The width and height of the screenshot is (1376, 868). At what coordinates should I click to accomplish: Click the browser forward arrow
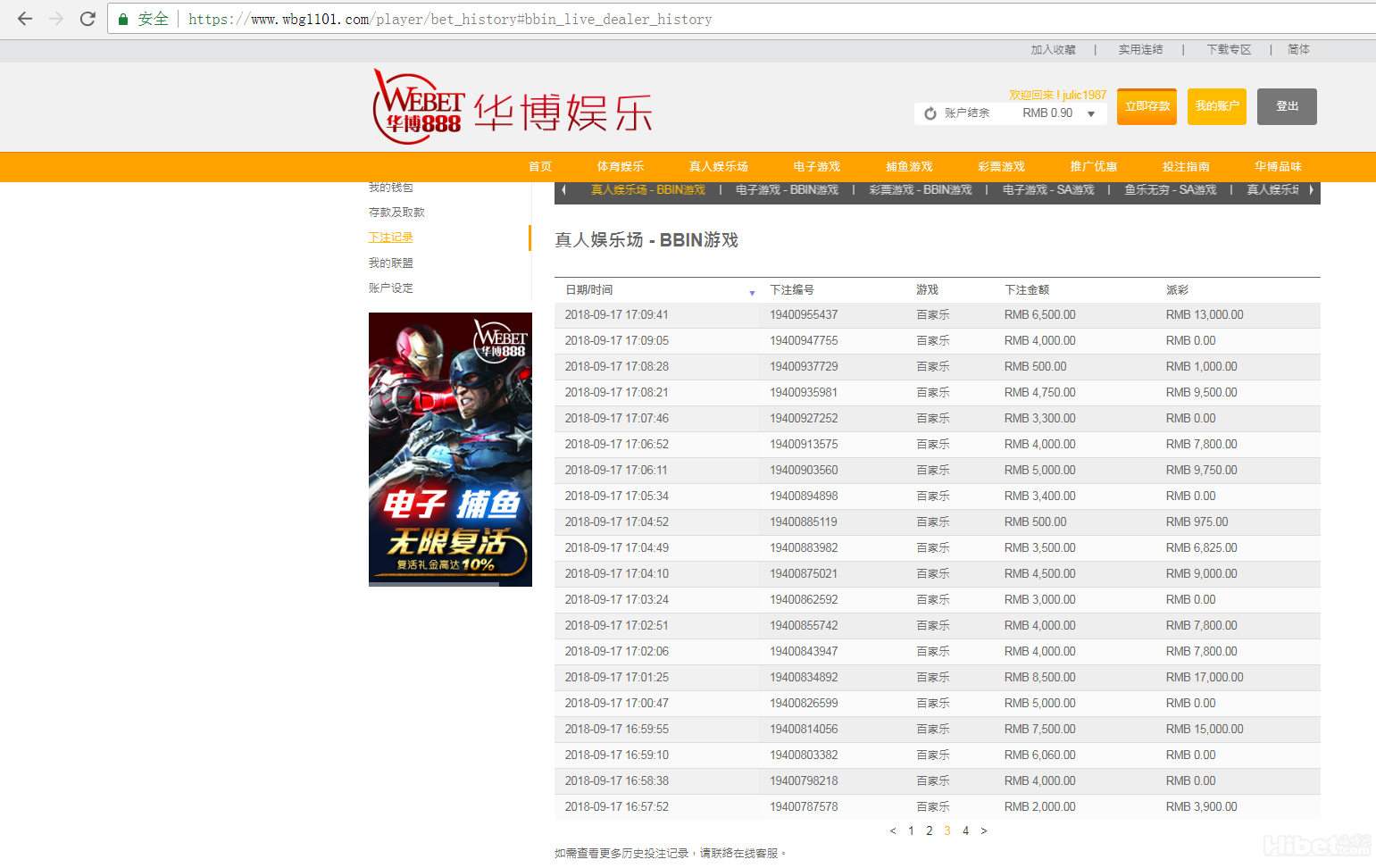56,19
